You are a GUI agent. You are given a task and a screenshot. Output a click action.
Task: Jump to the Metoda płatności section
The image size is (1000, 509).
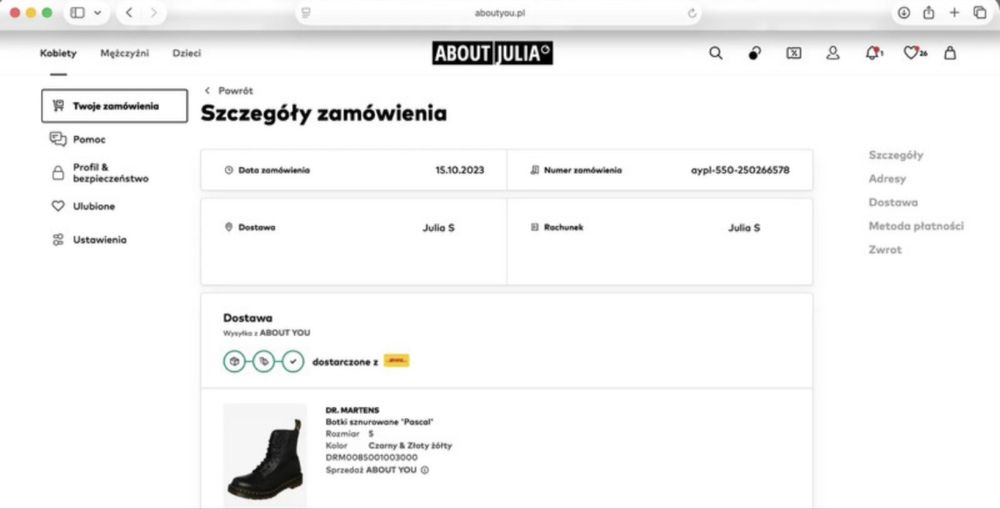(x=916, y=226)
